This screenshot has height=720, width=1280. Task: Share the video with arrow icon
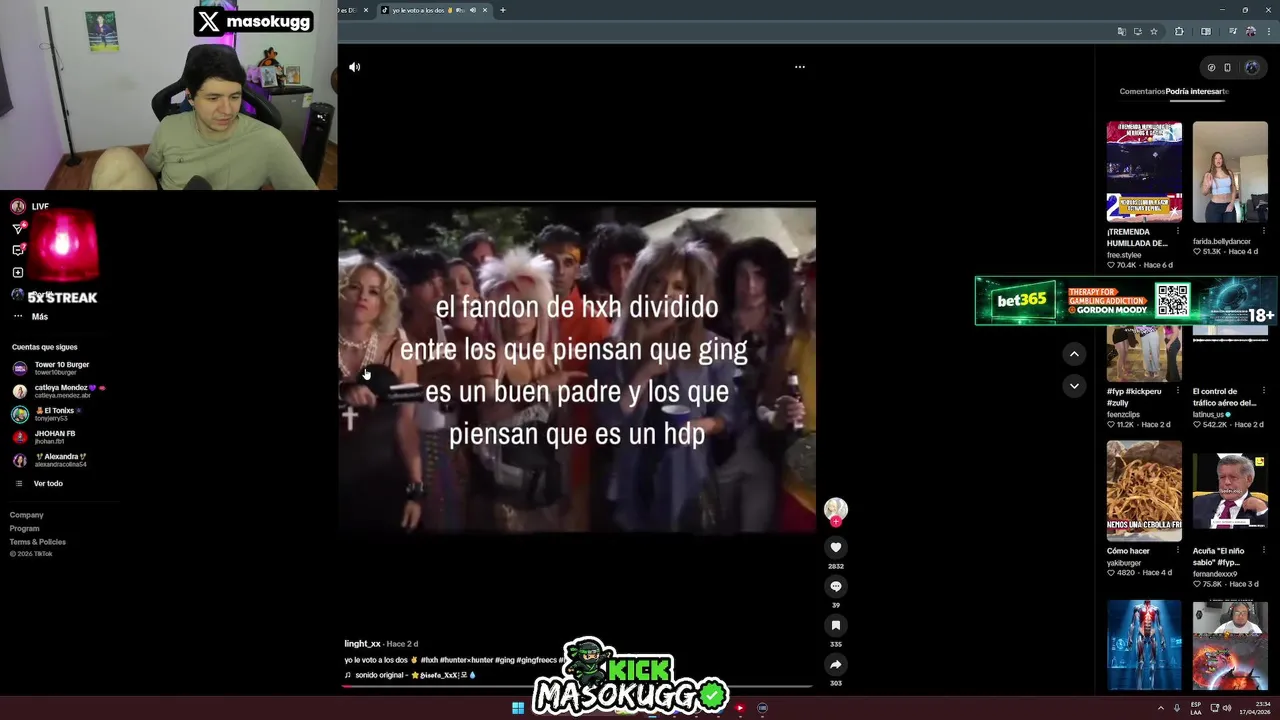[836, 664]
